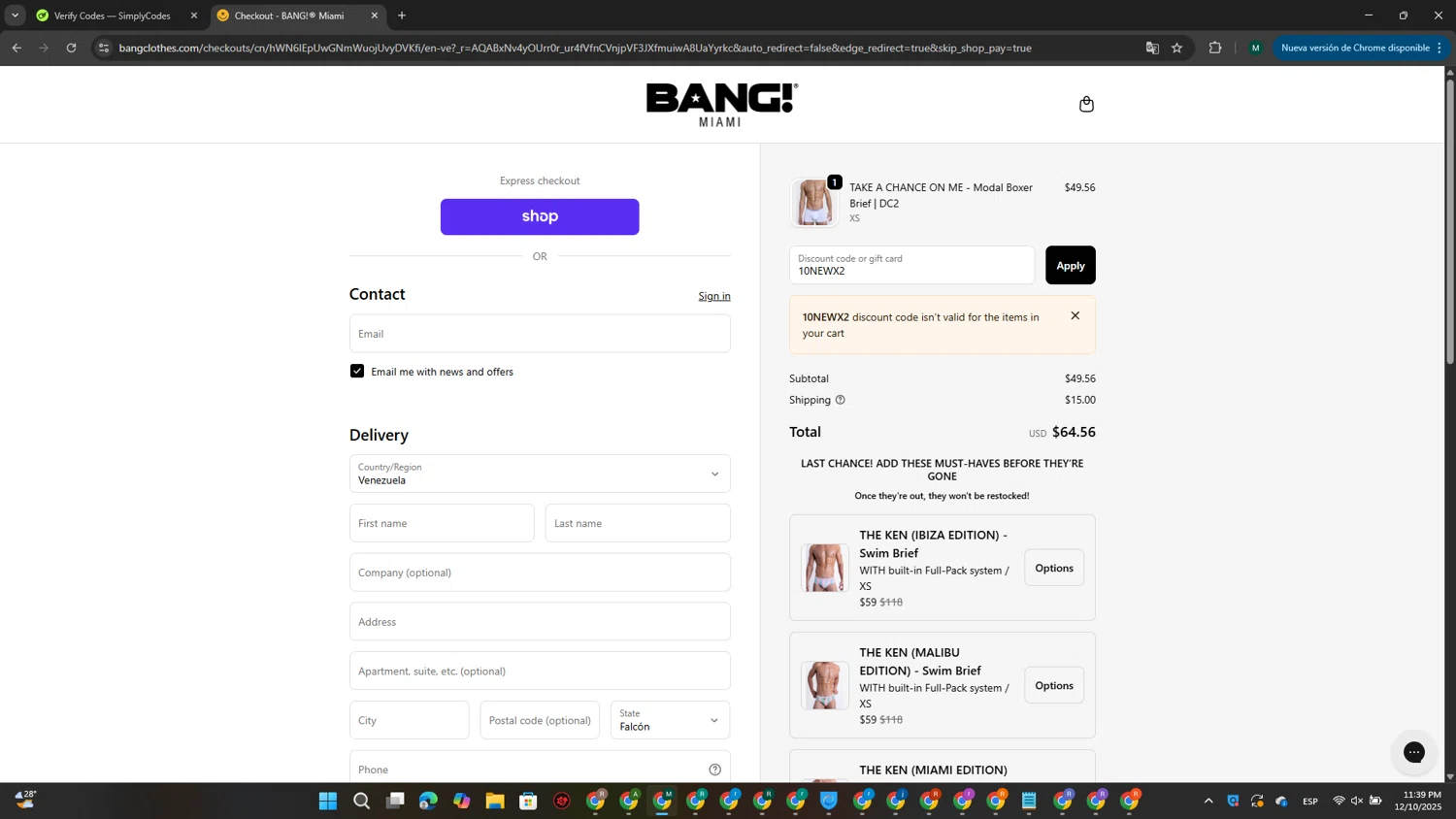This screenshot has width=1456, height=819.
Task: Close the Verify Codes SimplyCodes tab
Action: (x=194, y=16)
